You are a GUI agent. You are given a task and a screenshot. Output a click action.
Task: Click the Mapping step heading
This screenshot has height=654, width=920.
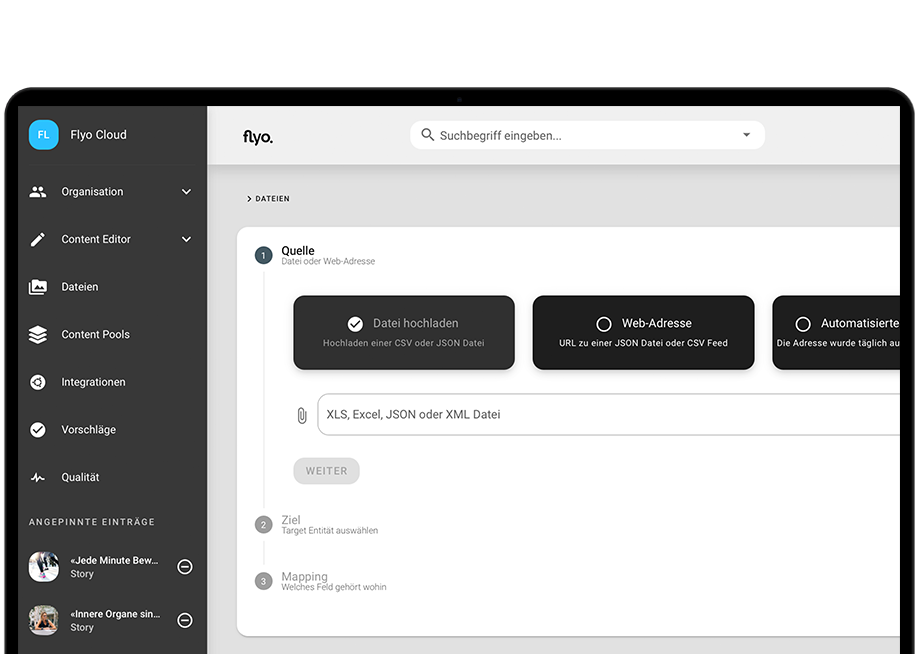coord(305,576)
